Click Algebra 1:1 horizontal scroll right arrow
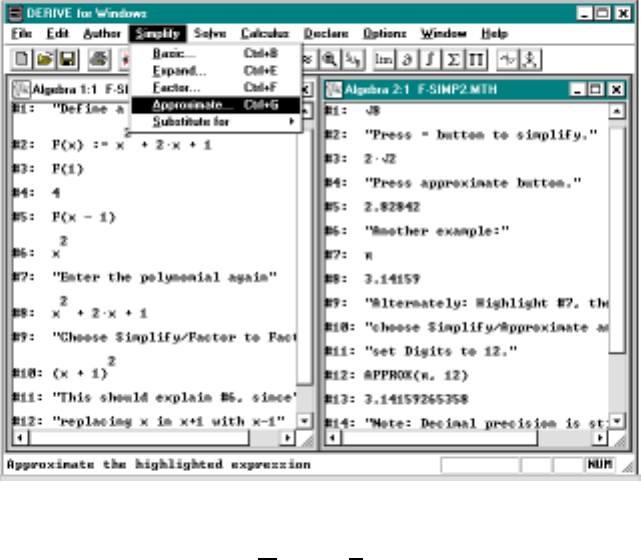The width and height of the screenshot is (641, 560). tap(287, 438)
